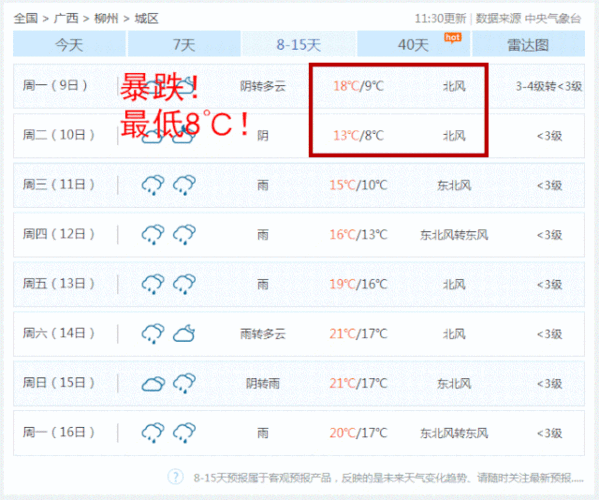
Task: Click daytime rain icon in 周三（11日）row
Action: pos(153,185)
